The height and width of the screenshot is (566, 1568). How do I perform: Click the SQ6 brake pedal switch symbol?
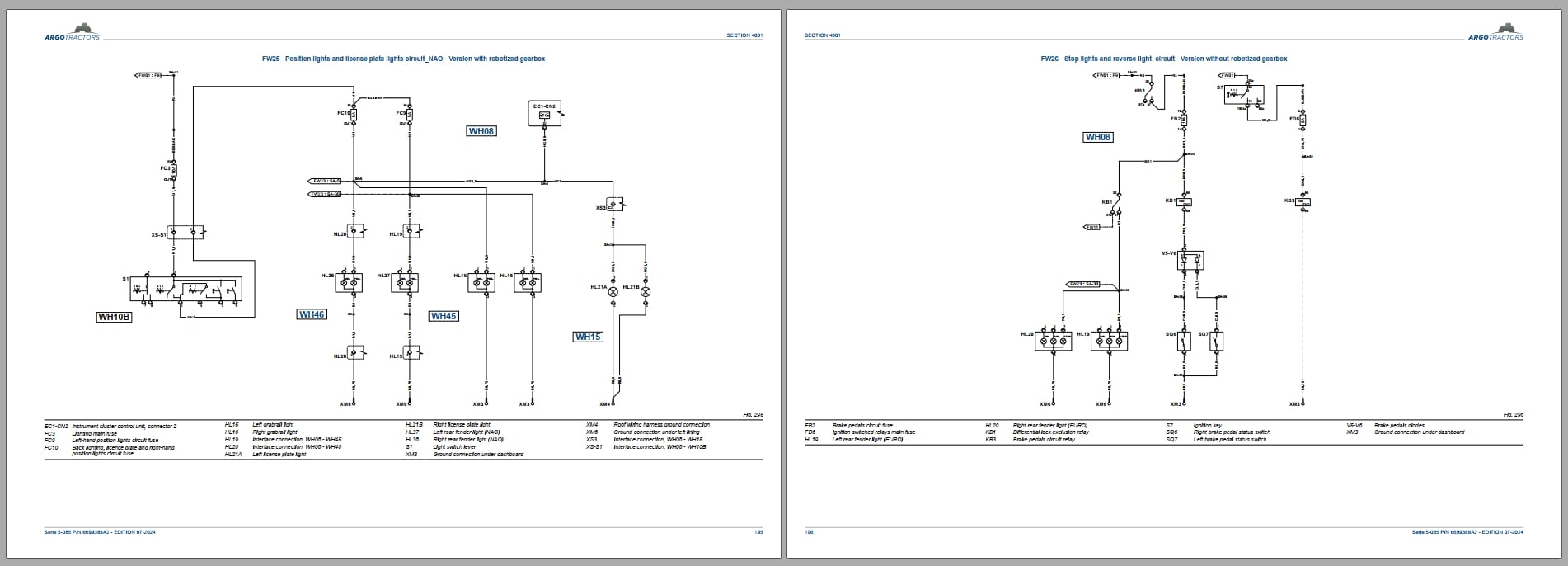pyautogui.click(x=1184, y=341)
